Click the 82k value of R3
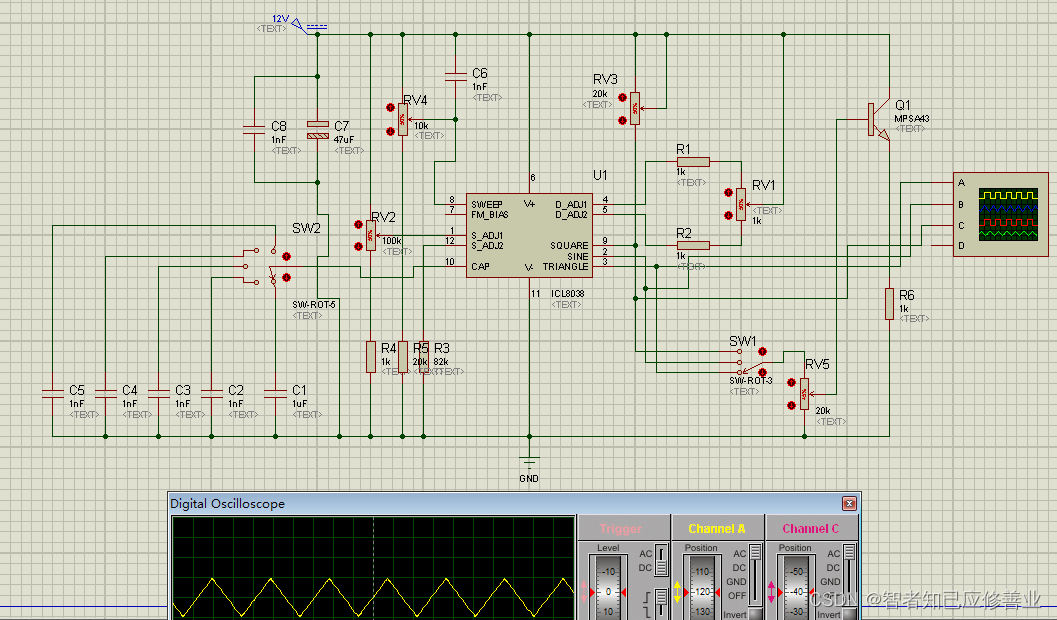This screenshot has width=1057, height=620. pyautogui.click(x=441, y=362)
